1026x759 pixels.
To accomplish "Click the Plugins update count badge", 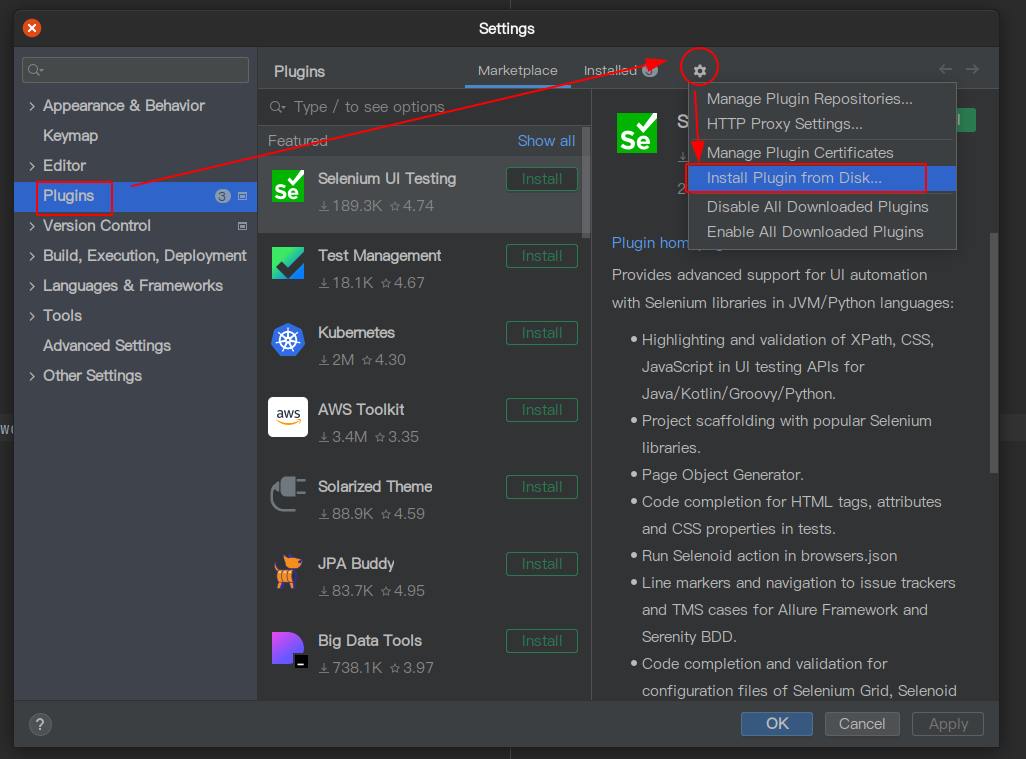I will coord(222,196).
